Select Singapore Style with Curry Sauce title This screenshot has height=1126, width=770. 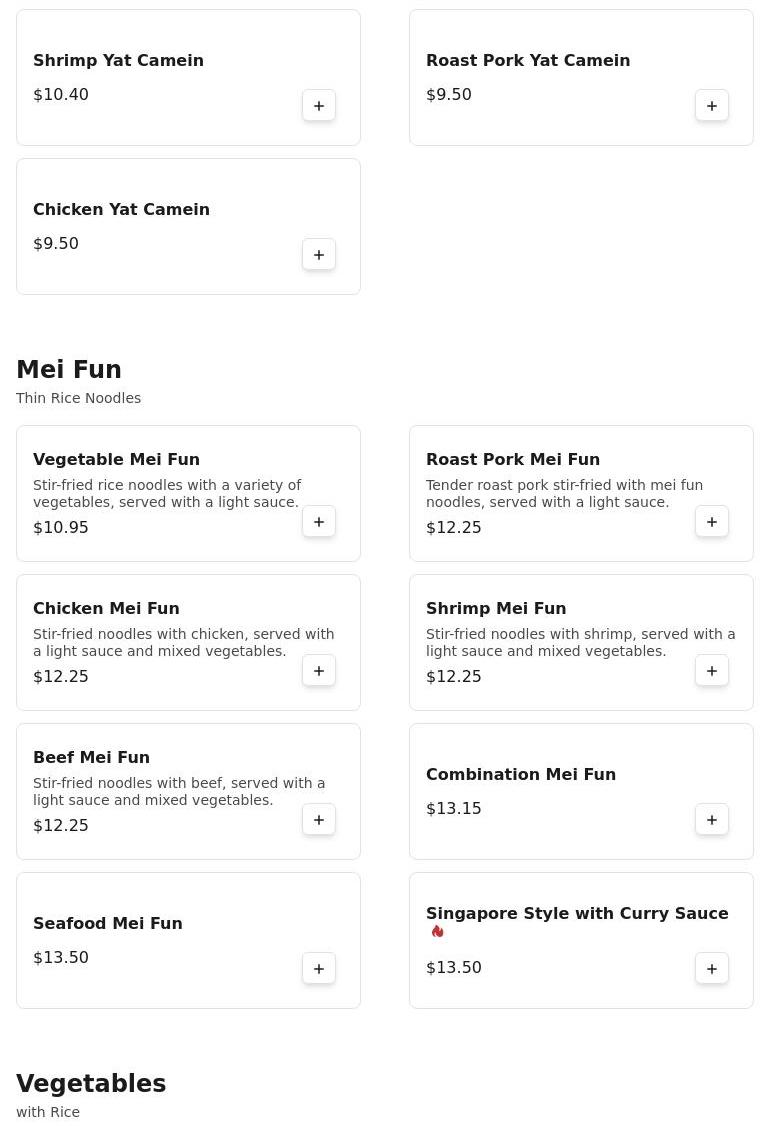[x=577, y=914]
